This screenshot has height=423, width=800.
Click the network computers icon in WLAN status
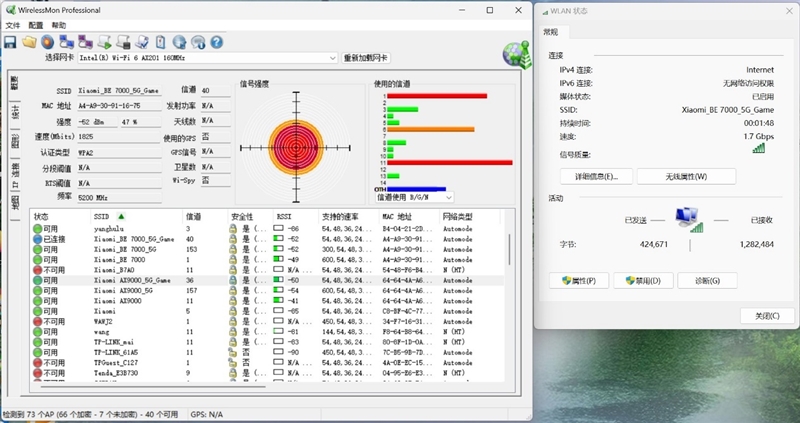(x=687, y=217)
